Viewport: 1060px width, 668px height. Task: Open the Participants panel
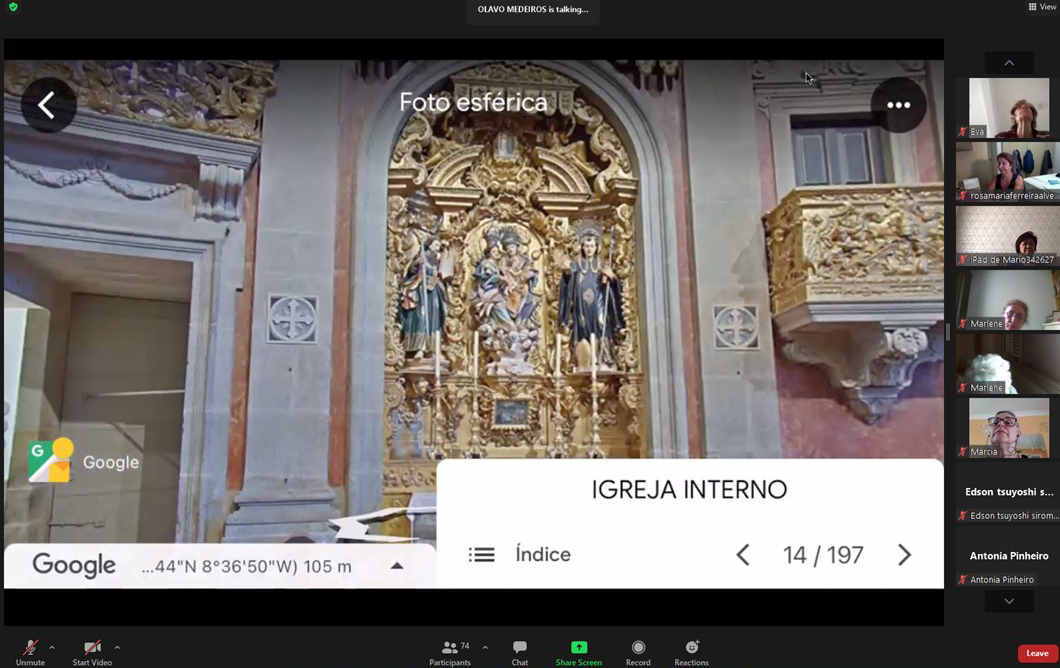tap(450, 652)
